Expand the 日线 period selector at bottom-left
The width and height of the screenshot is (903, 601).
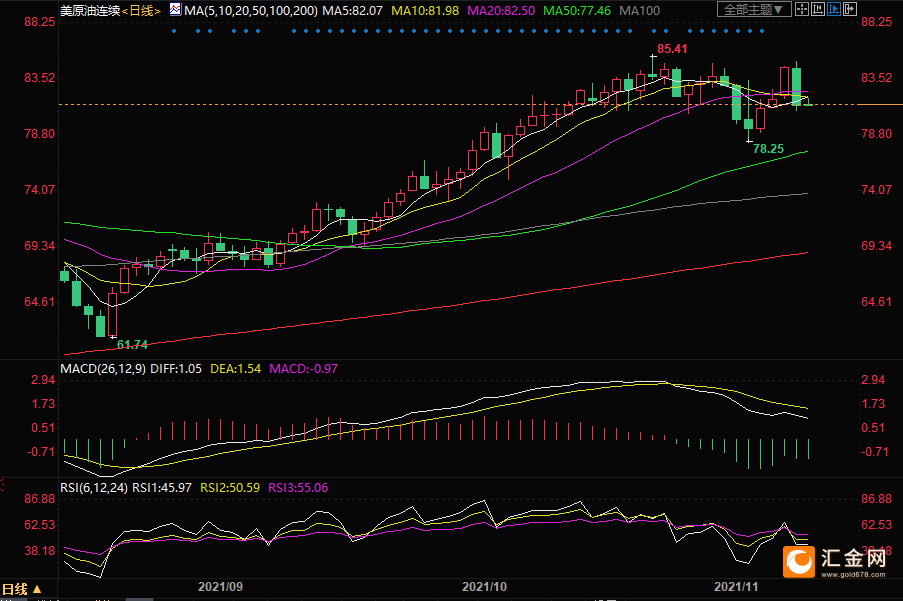(x=22, y=589)
